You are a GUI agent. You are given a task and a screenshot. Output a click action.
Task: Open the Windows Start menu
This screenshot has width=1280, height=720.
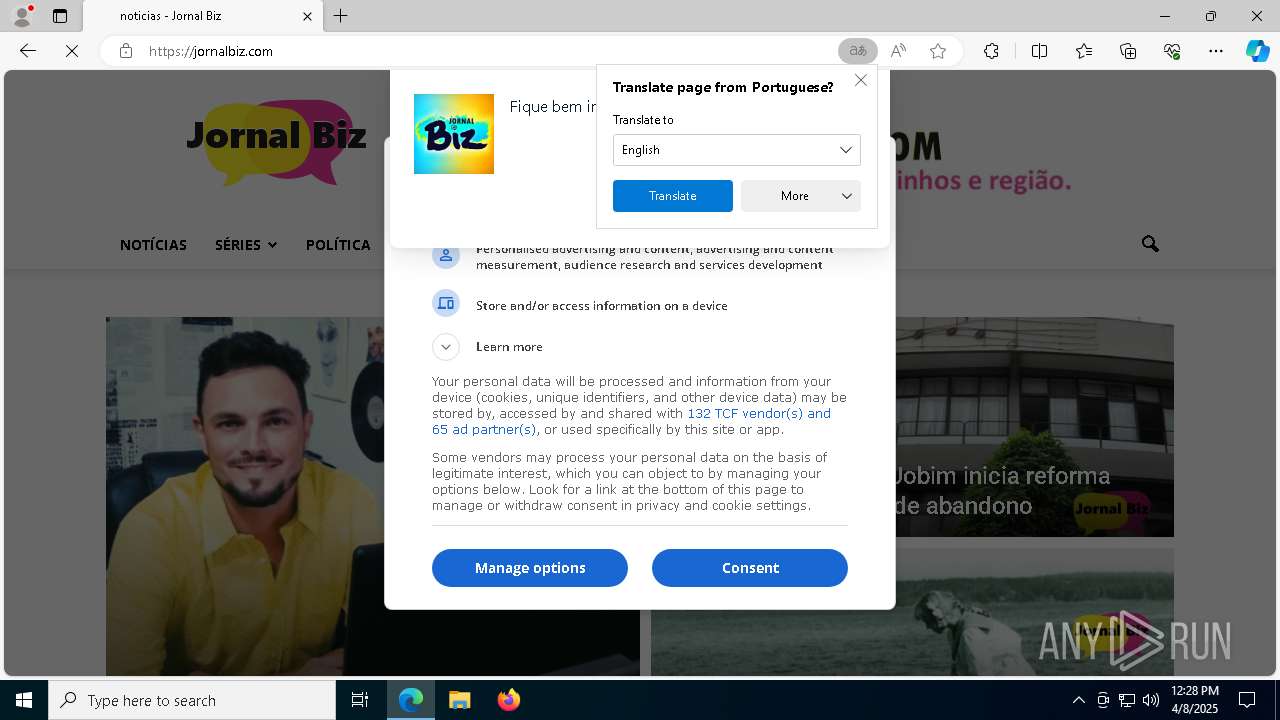[x=24, y=700]
